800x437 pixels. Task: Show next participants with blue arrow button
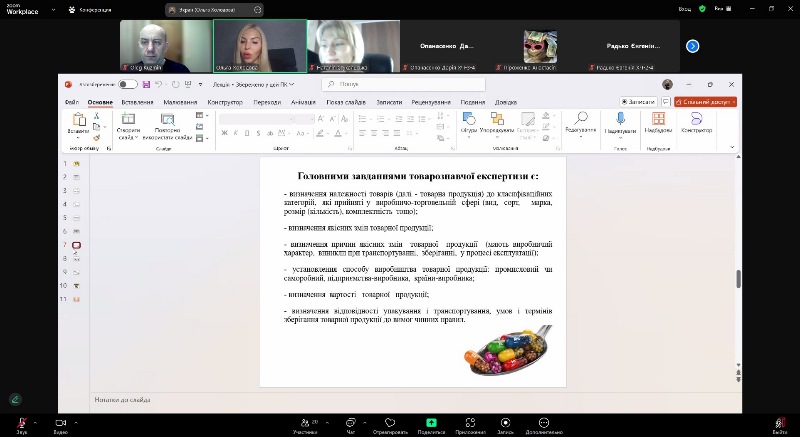(x=692, y=45)
